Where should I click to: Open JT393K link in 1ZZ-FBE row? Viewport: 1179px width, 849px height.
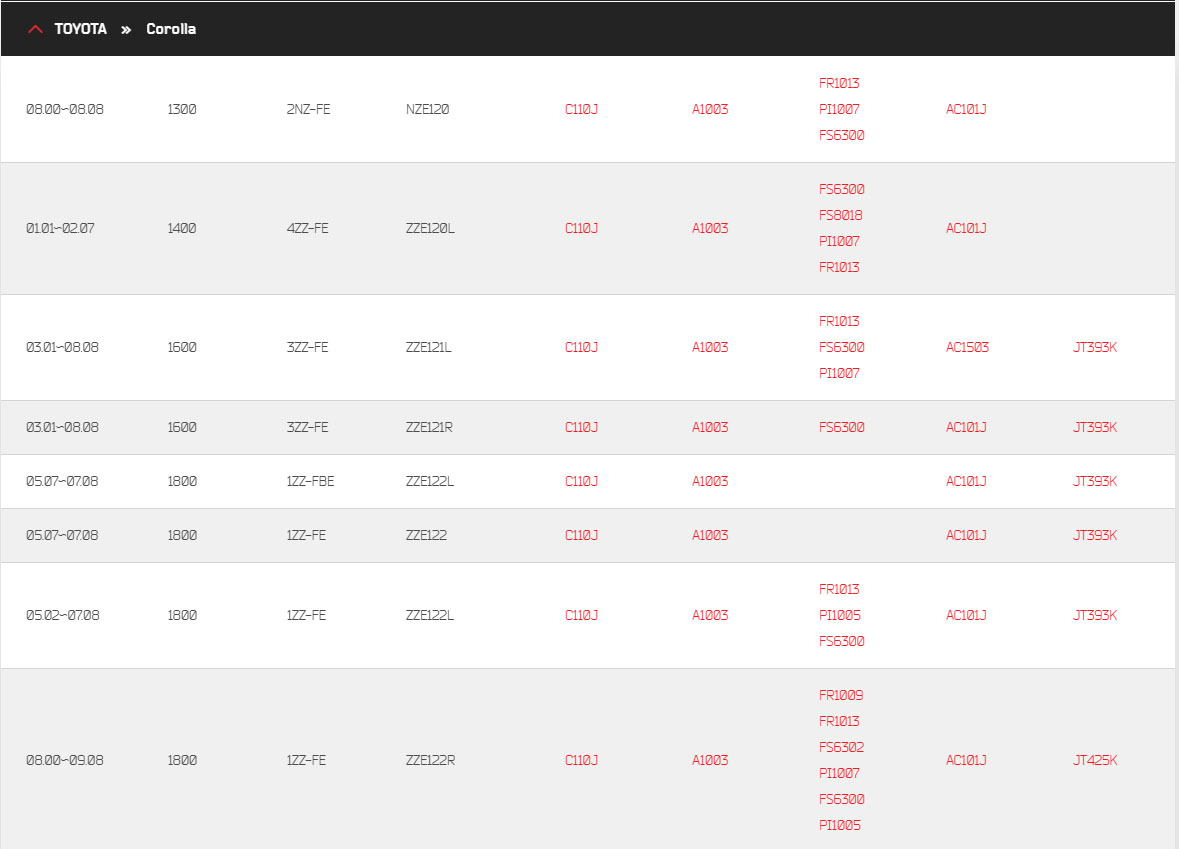tap(1095, 482)
